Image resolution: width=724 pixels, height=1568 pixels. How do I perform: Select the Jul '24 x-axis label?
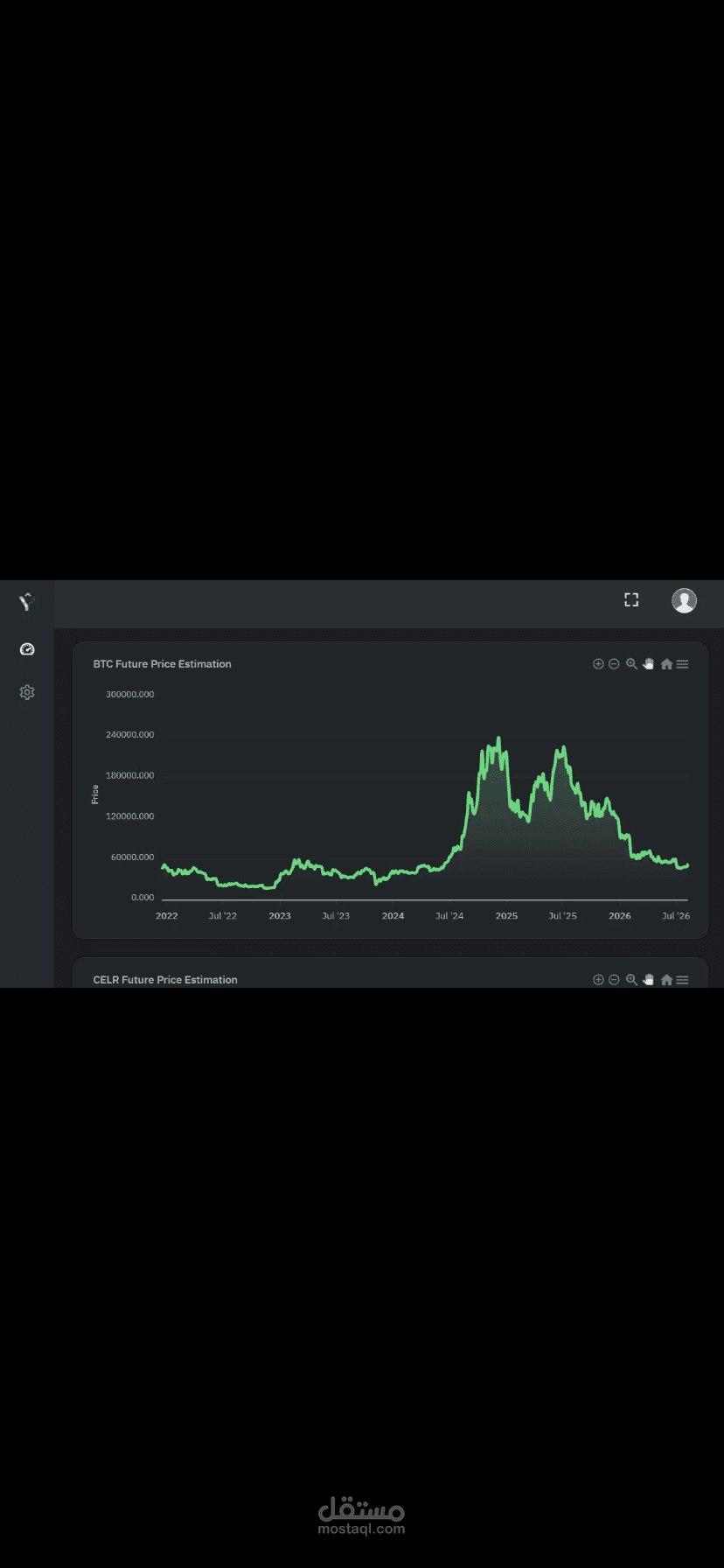pos(449,916)
